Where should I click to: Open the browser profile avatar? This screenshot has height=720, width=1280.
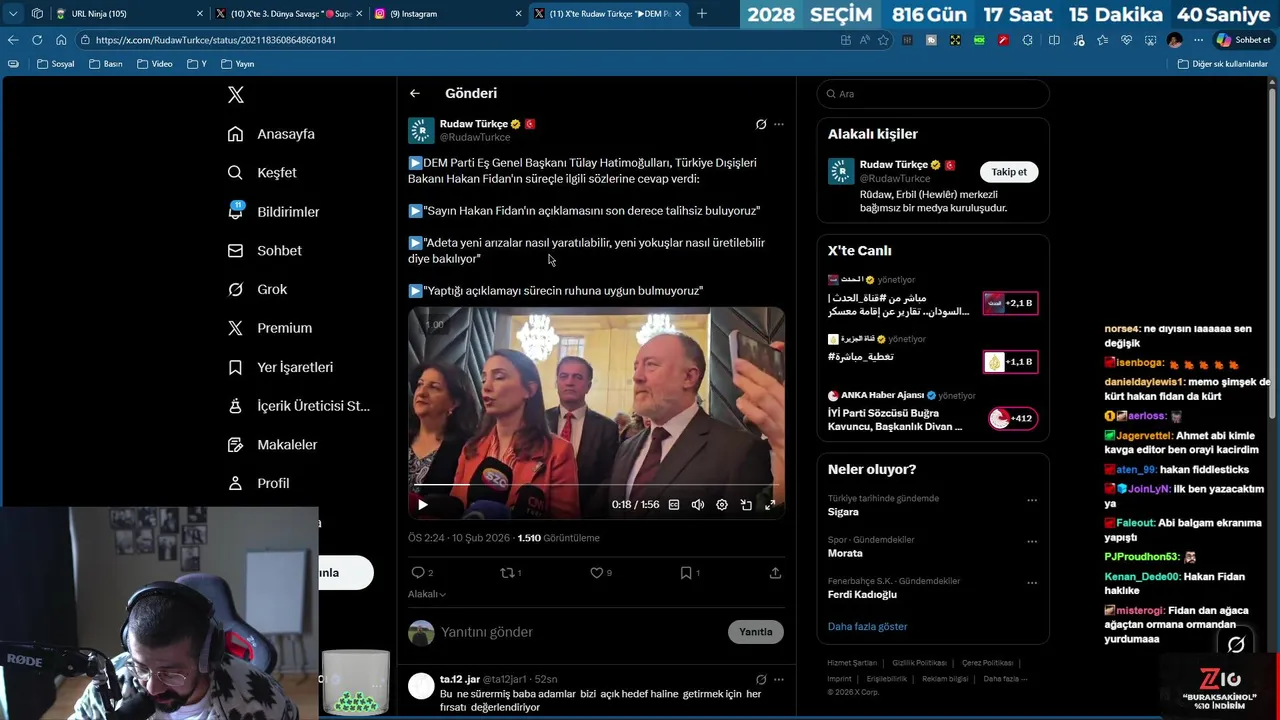click(x=1174, y=40)
